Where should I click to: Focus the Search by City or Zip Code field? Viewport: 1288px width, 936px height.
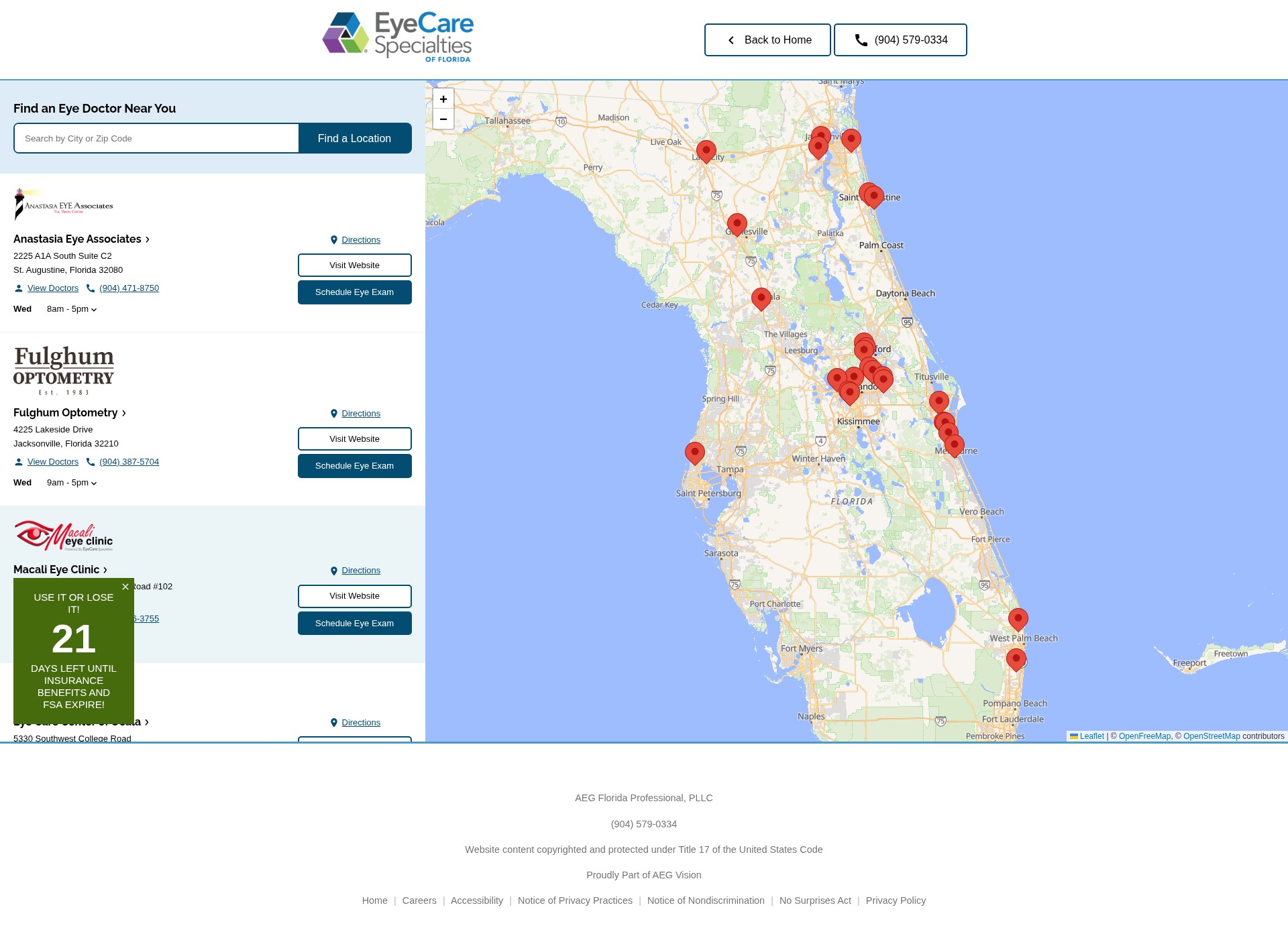click(x=156, y=138)
